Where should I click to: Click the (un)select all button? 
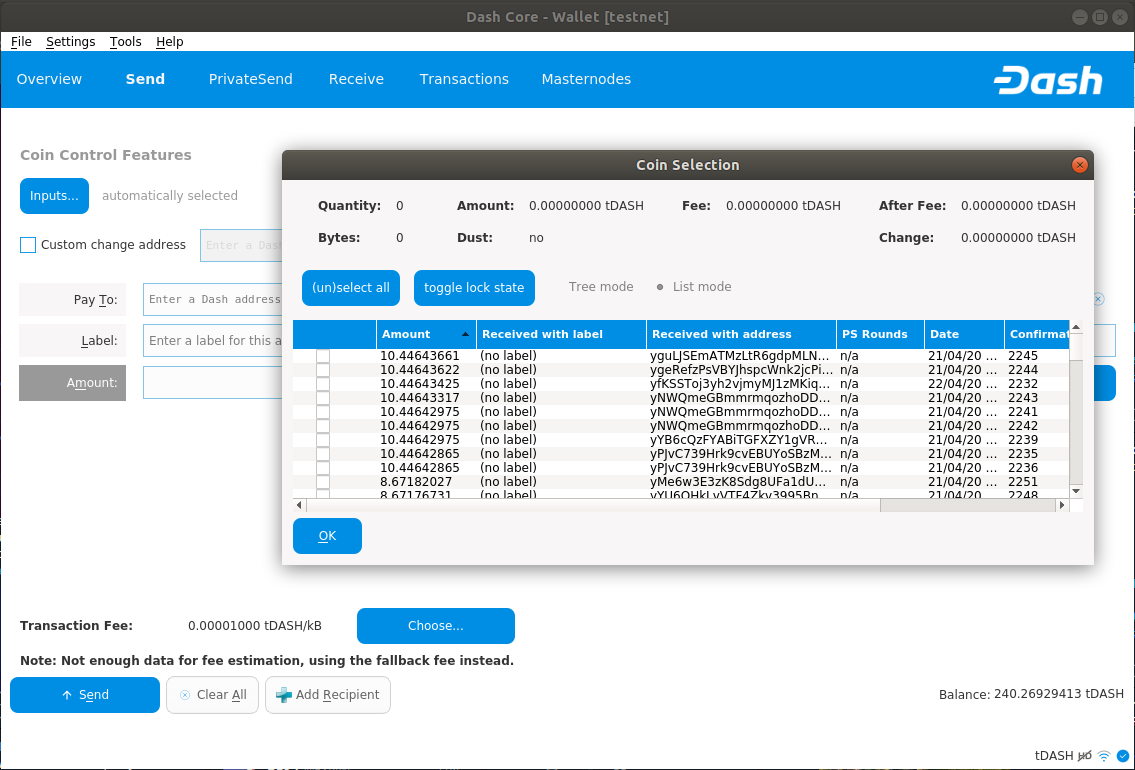click(351, 288)
